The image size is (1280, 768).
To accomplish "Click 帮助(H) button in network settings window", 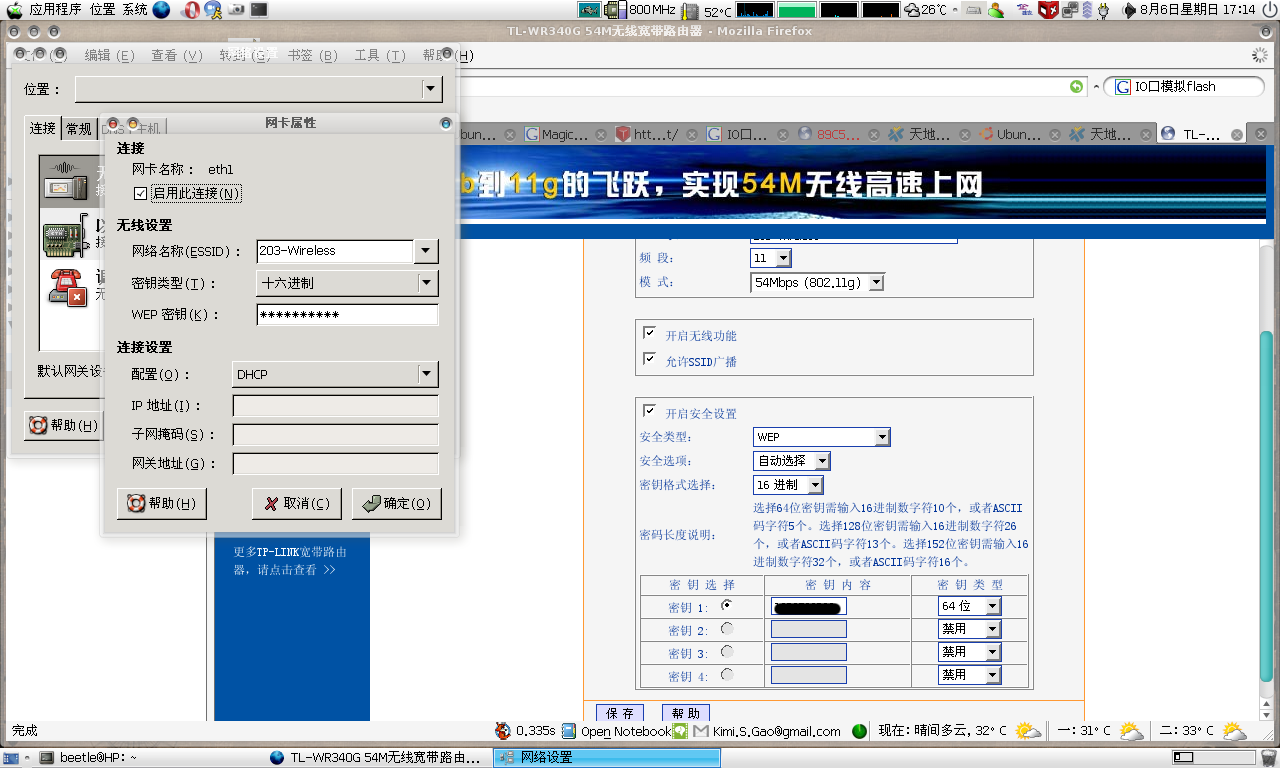I will pos(63,425).
